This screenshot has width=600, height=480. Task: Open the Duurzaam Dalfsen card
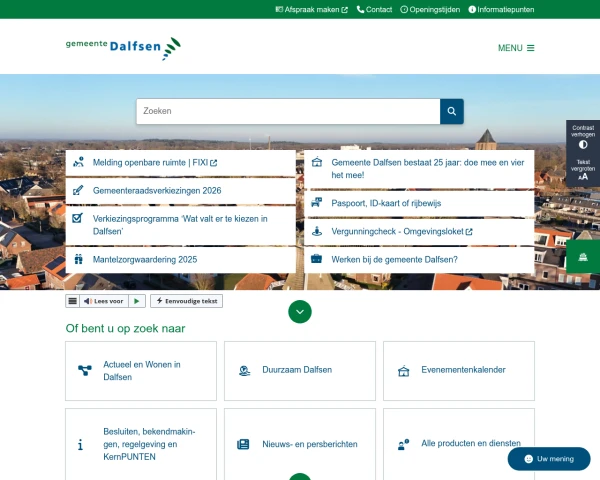[x=300, y=371]
